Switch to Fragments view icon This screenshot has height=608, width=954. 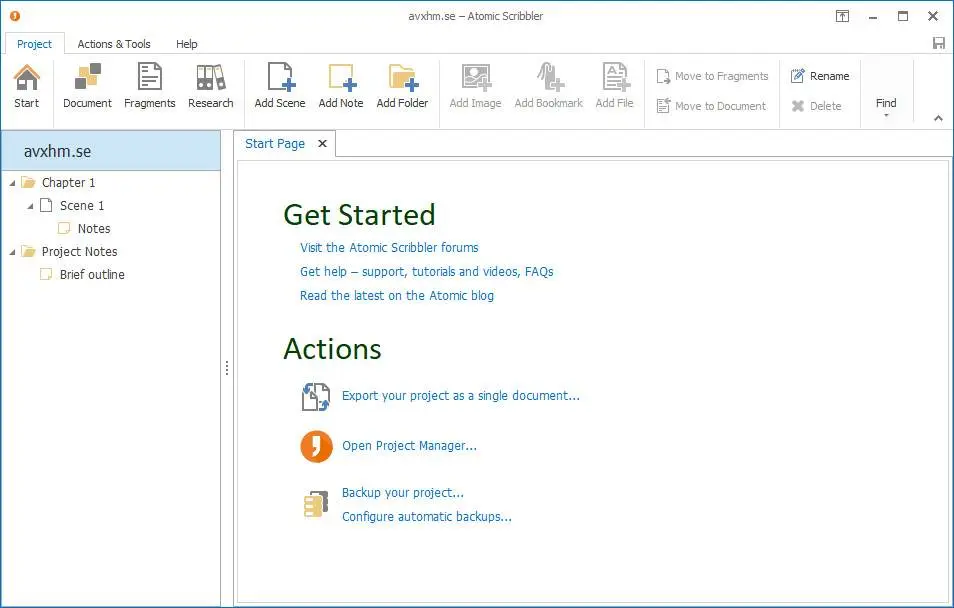point(150,77)
